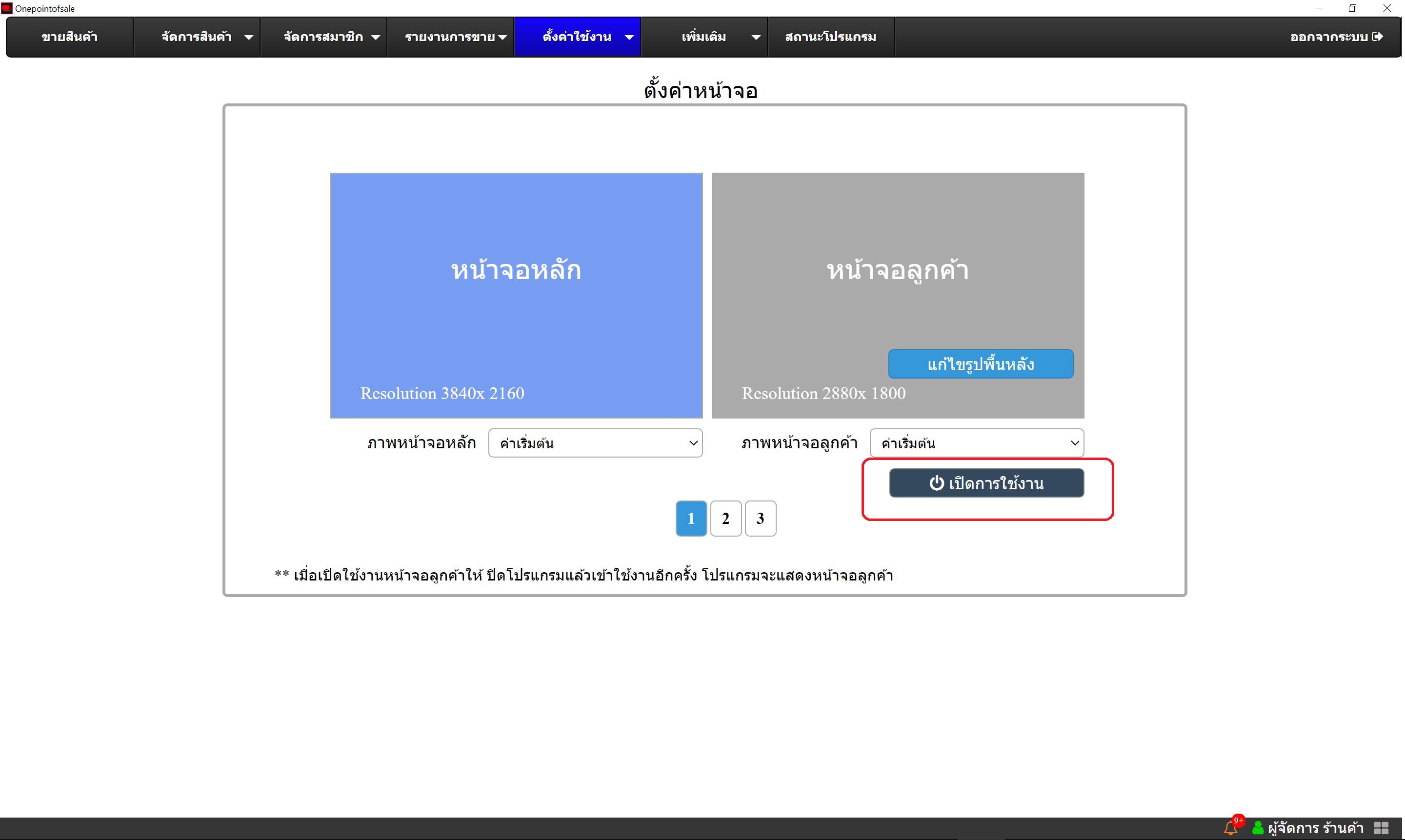Open the grid menu icon in status bar
Image resolution: width=1405 pixels, height=840 pixels.
(x=1381, y=828)
